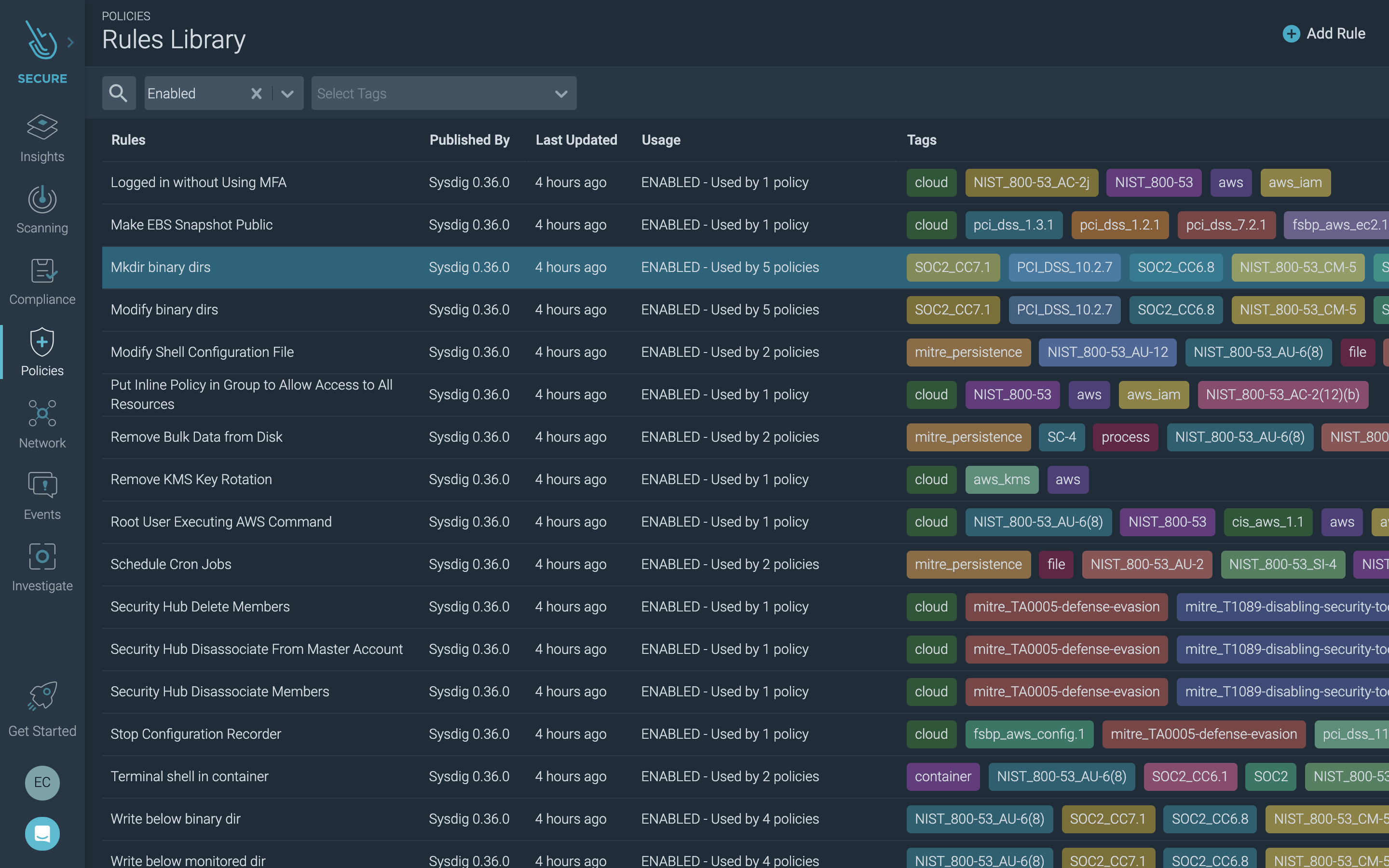
Task: Open the Insights panel
Action: 42,138
